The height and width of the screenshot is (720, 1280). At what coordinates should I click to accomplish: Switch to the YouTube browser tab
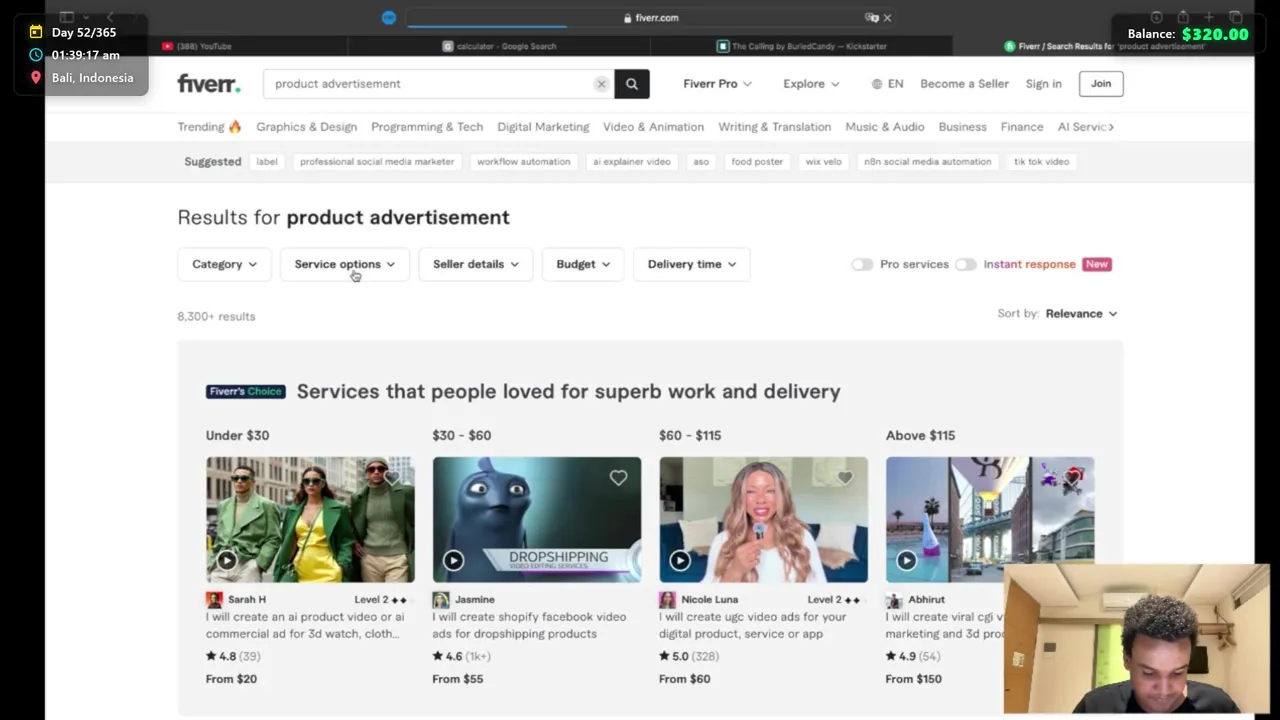pos(196,46)
